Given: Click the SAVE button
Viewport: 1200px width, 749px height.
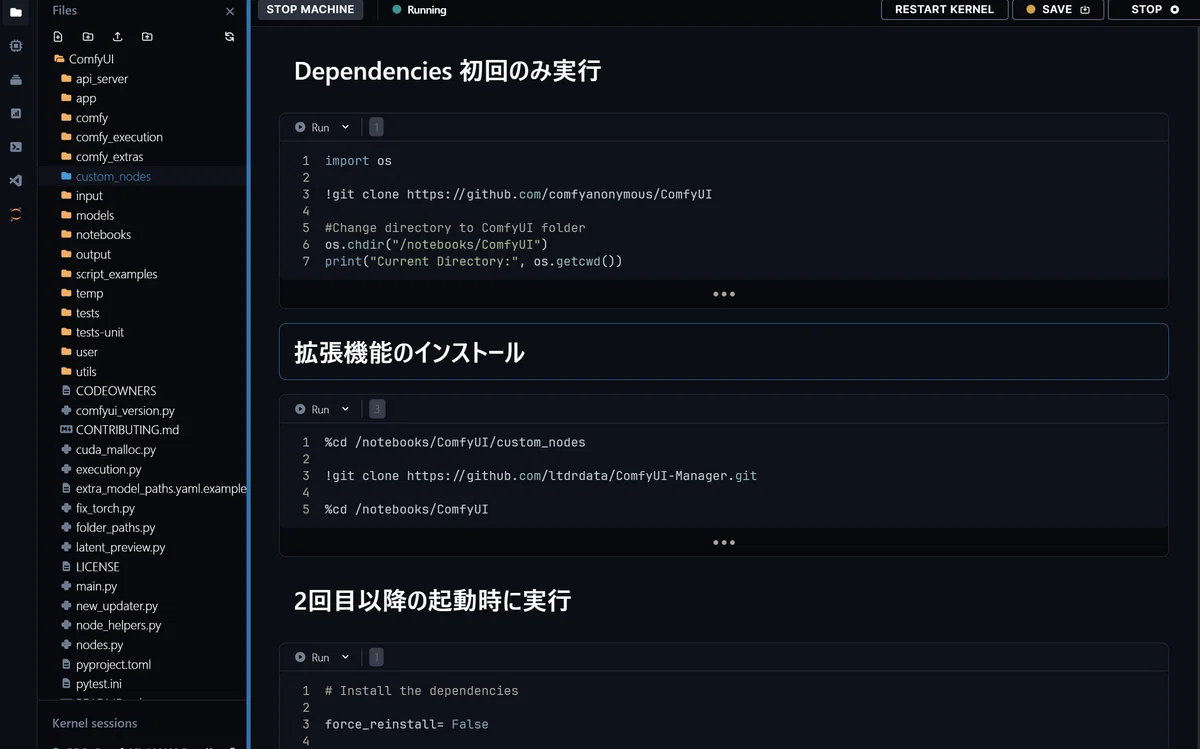Looking at the screenshot, I should [1058, 9].
